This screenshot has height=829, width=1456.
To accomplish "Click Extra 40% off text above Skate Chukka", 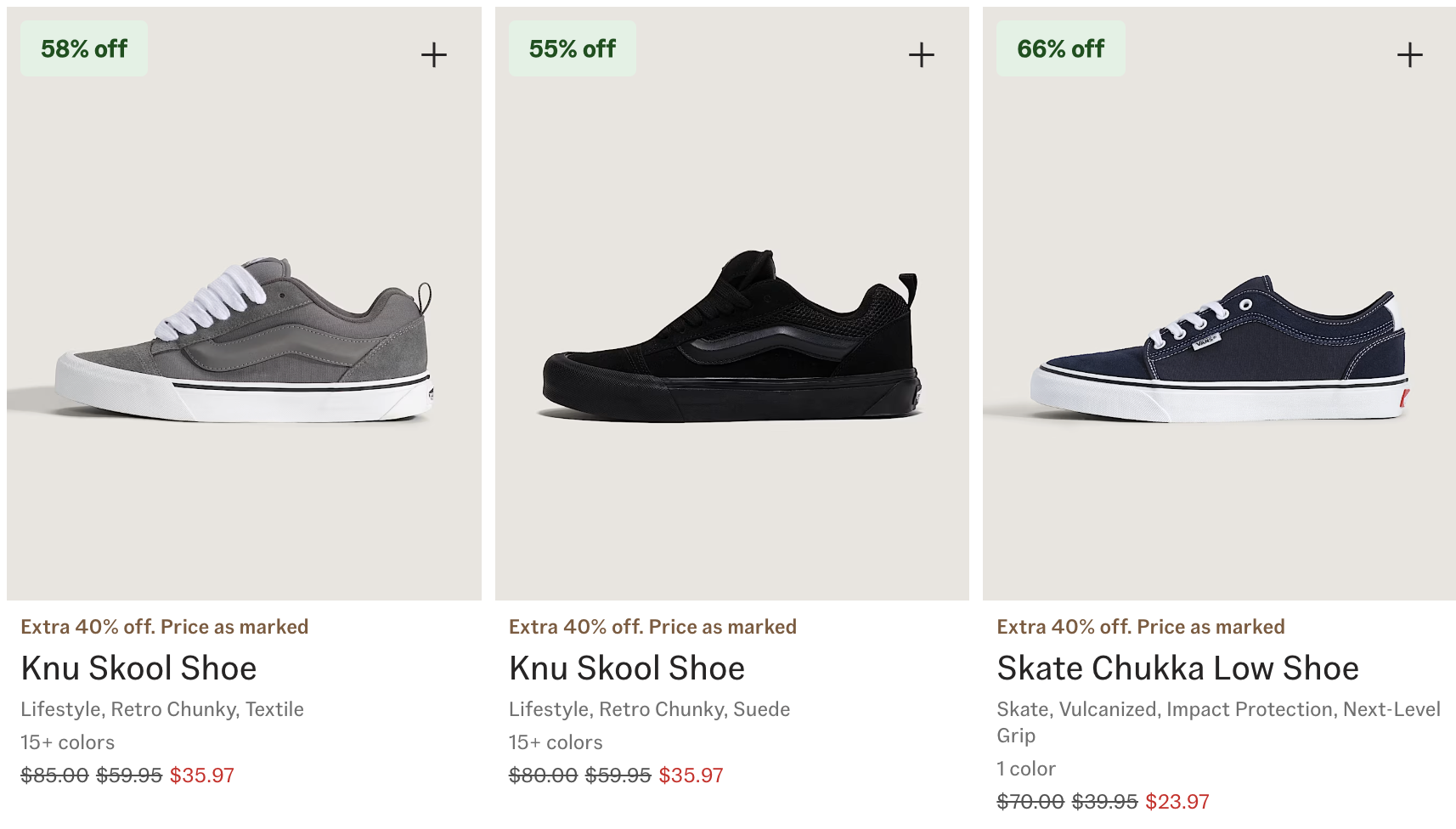I will 1140,627.
